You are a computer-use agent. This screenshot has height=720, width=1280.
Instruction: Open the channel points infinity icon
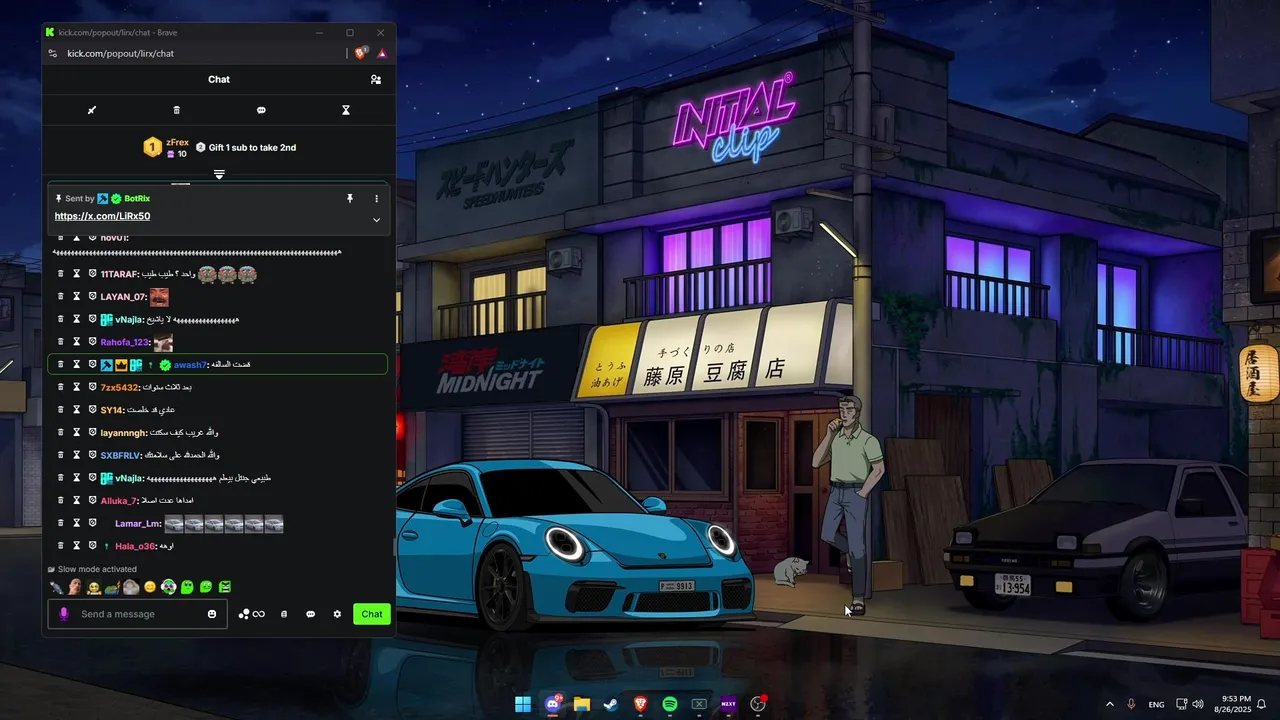(252, 614)
